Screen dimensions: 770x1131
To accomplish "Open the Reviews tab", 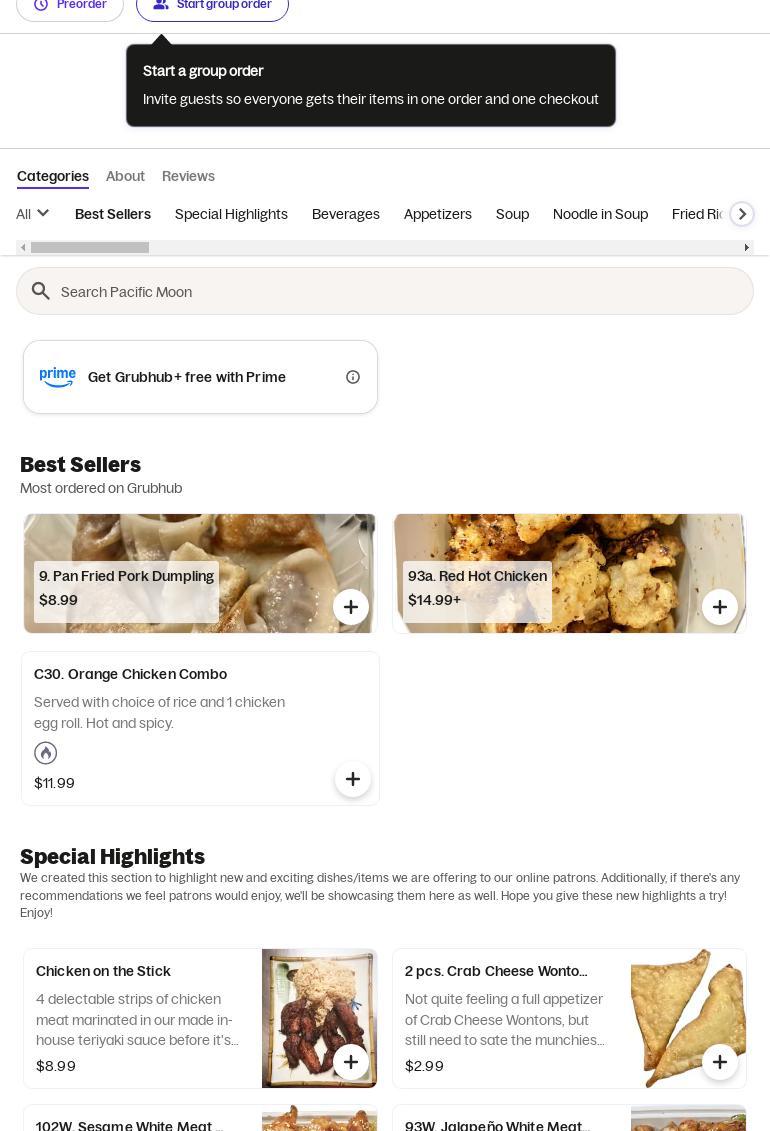I will (188, 176).
